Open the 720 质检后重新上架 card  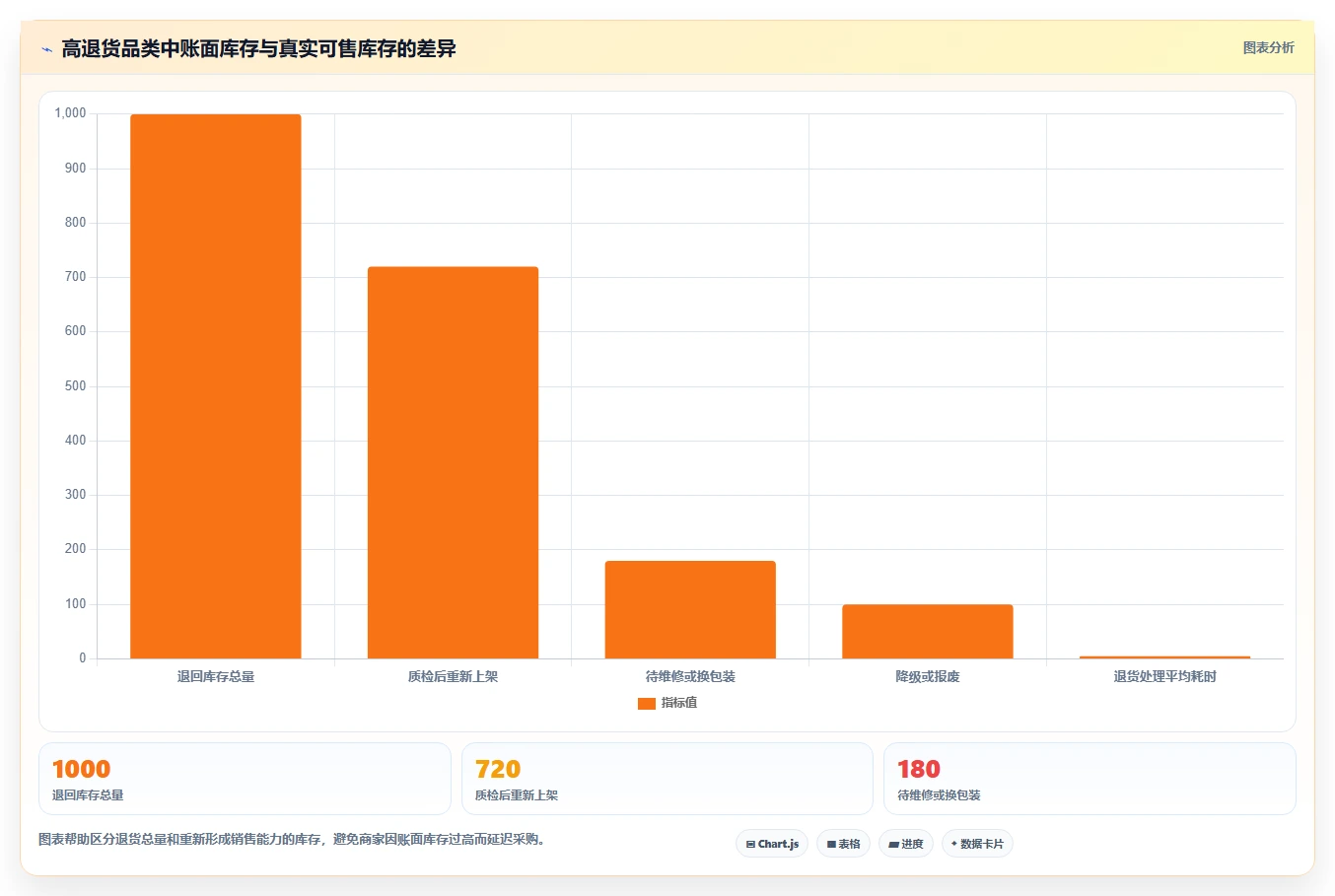[x=667, y=779]
